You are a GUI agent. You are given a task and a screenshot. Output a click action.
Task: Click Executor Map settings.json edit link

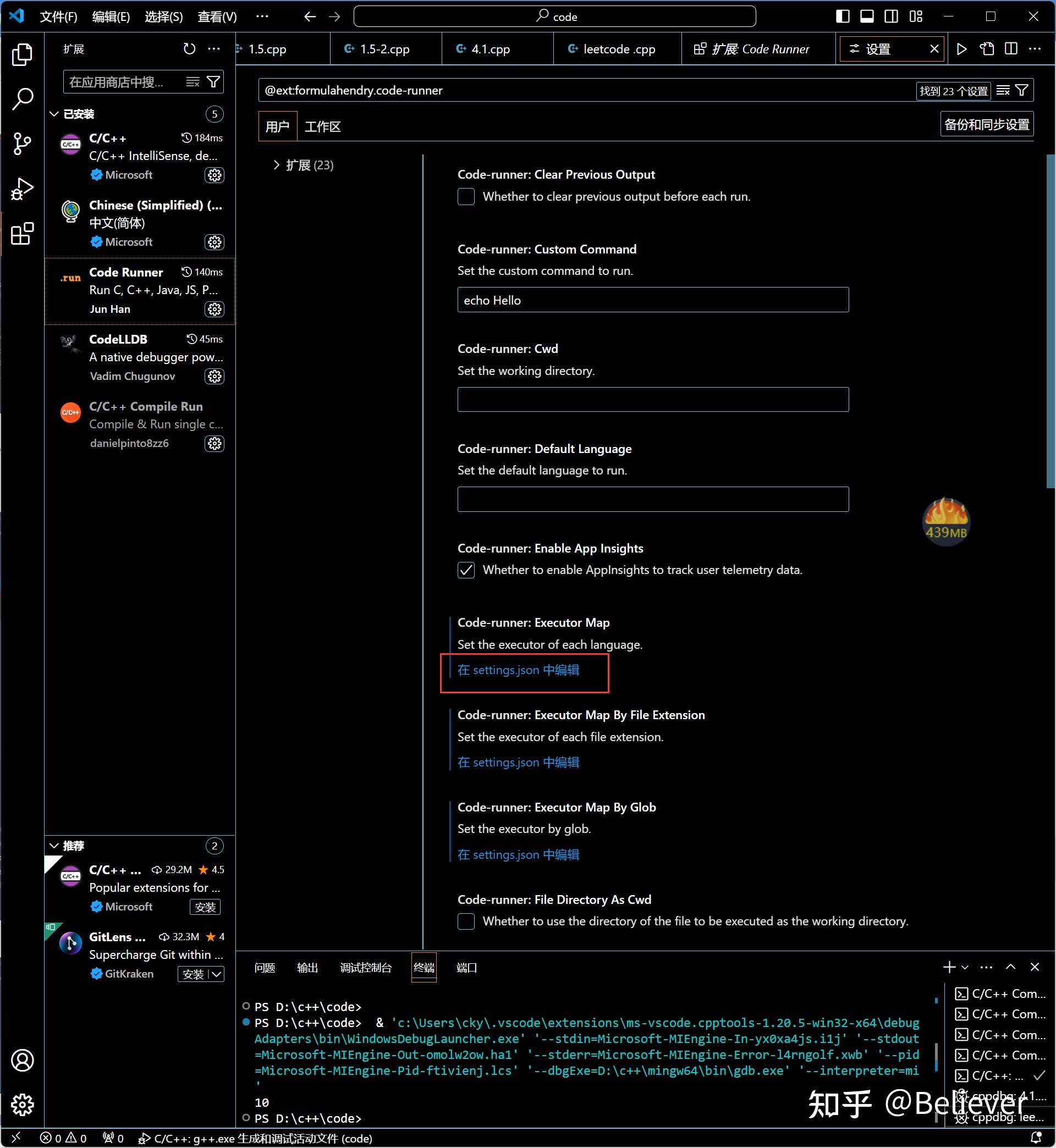[518, 670]
